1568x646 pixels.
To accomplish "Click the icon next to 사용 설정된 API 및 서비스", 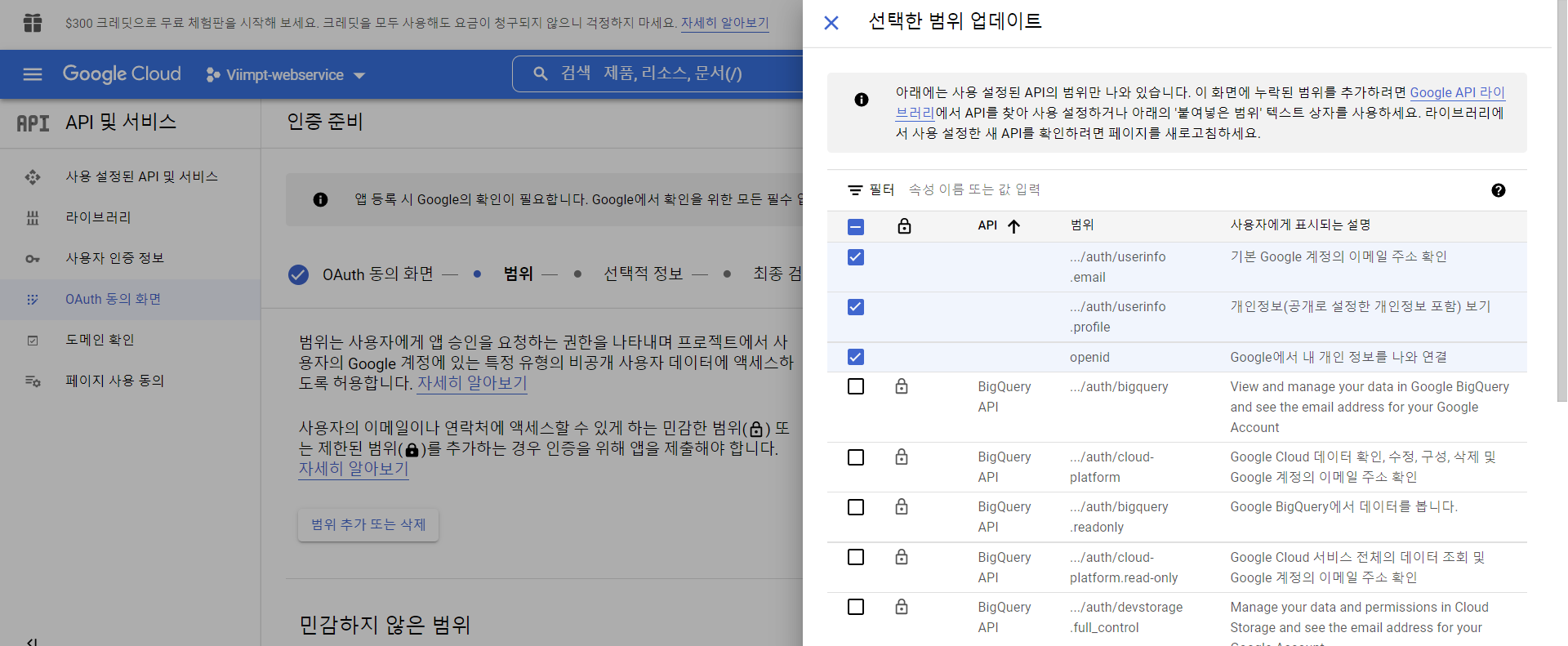I will (33, 176).
